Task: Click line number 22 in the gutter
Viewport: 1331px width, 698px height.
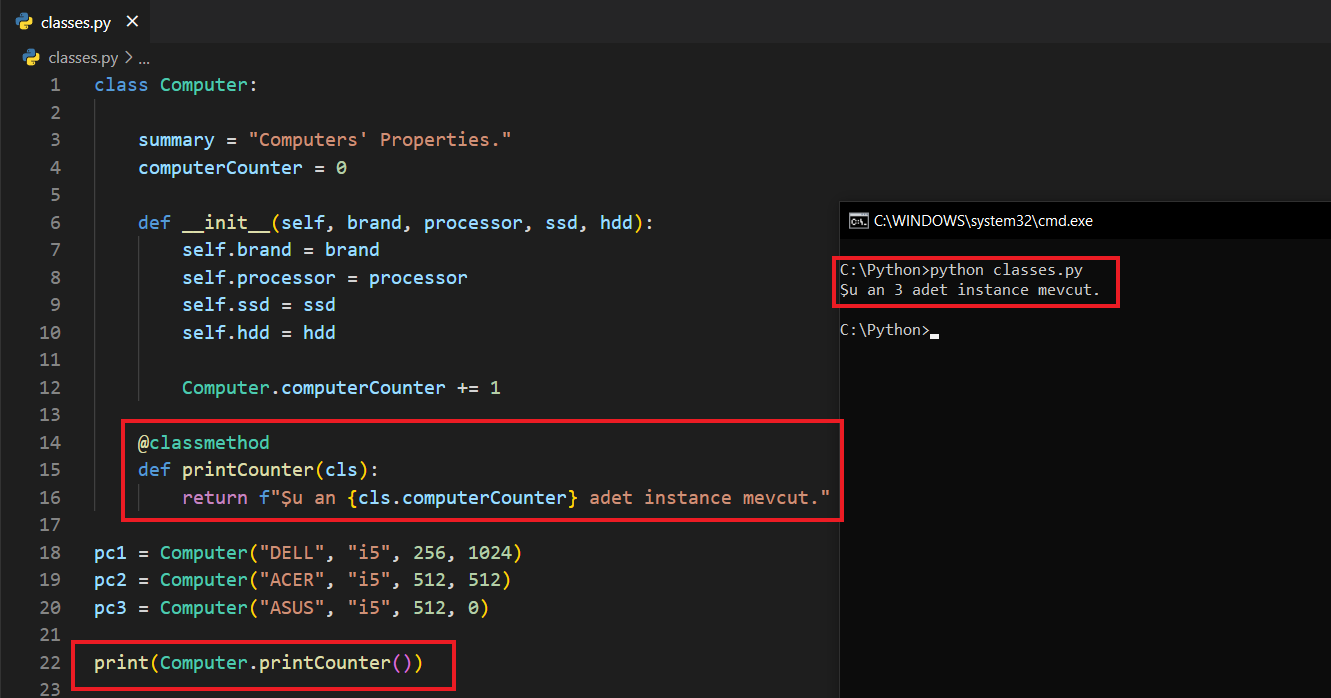Action: [50, 662]
